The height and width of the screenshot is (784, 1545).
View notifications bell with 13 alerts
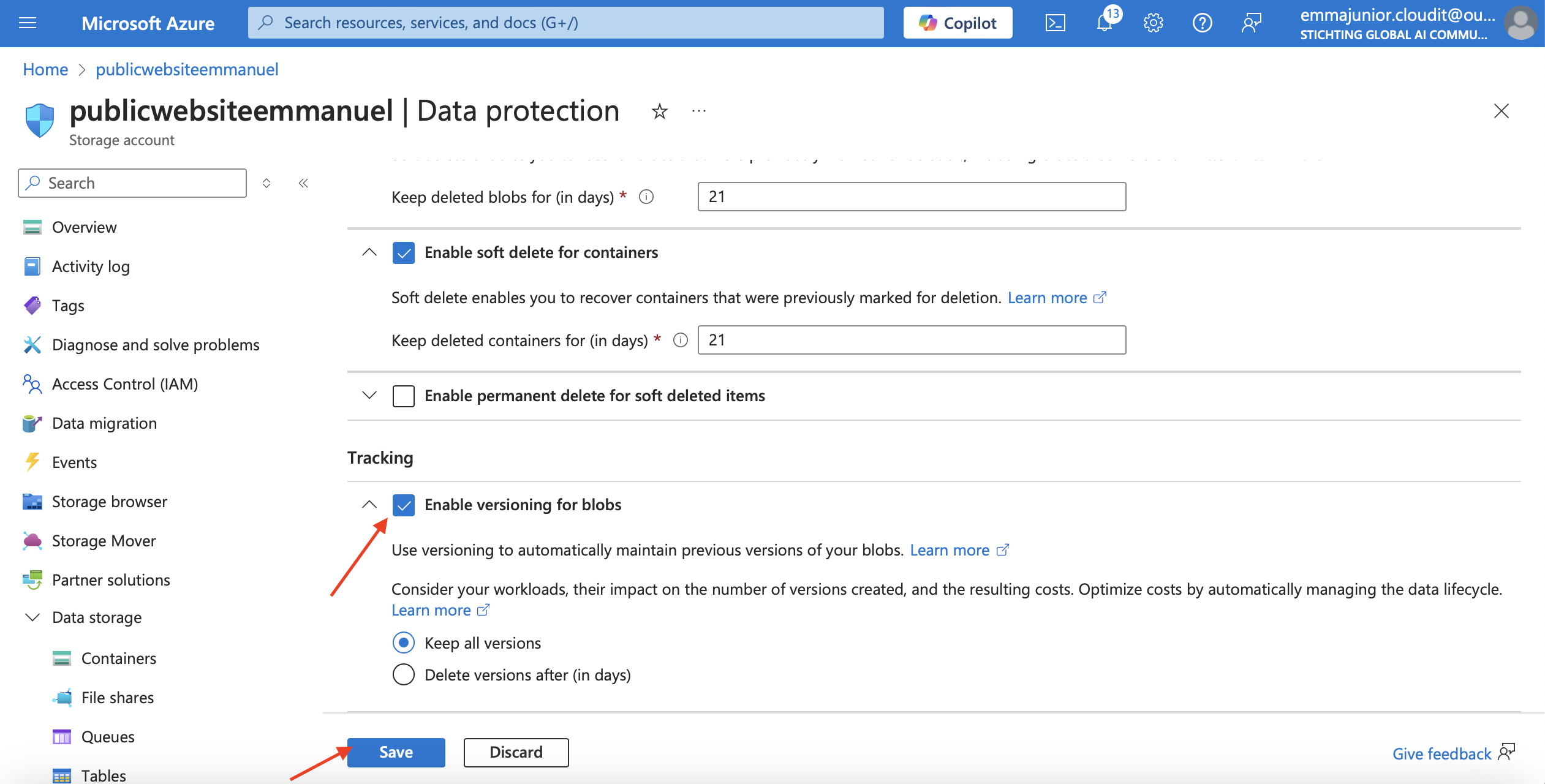(x=1105, y=23)
